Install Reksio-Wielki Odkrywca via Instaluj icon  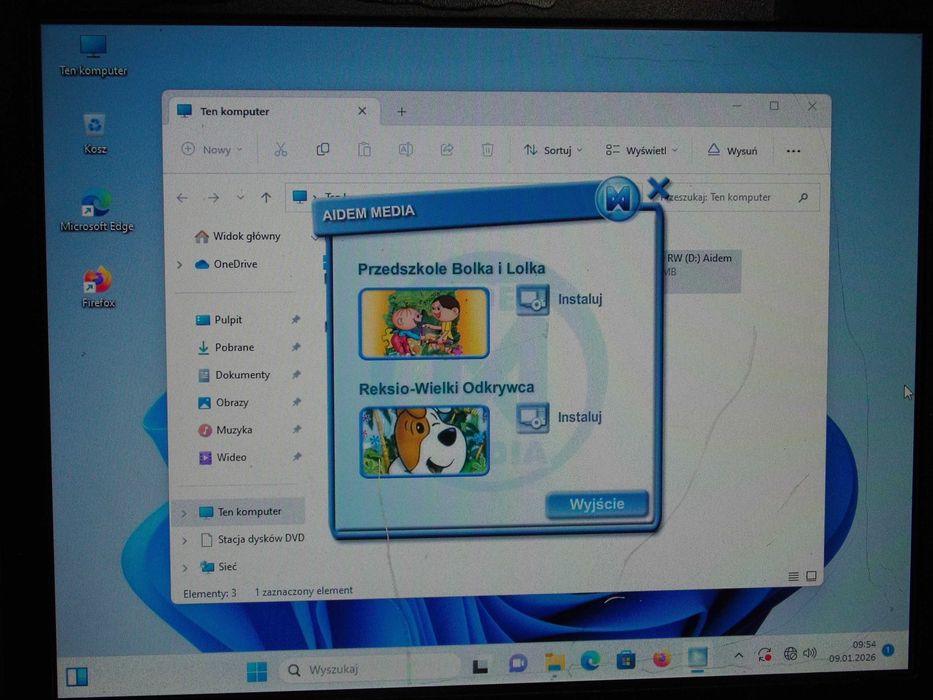pos(533,417)
